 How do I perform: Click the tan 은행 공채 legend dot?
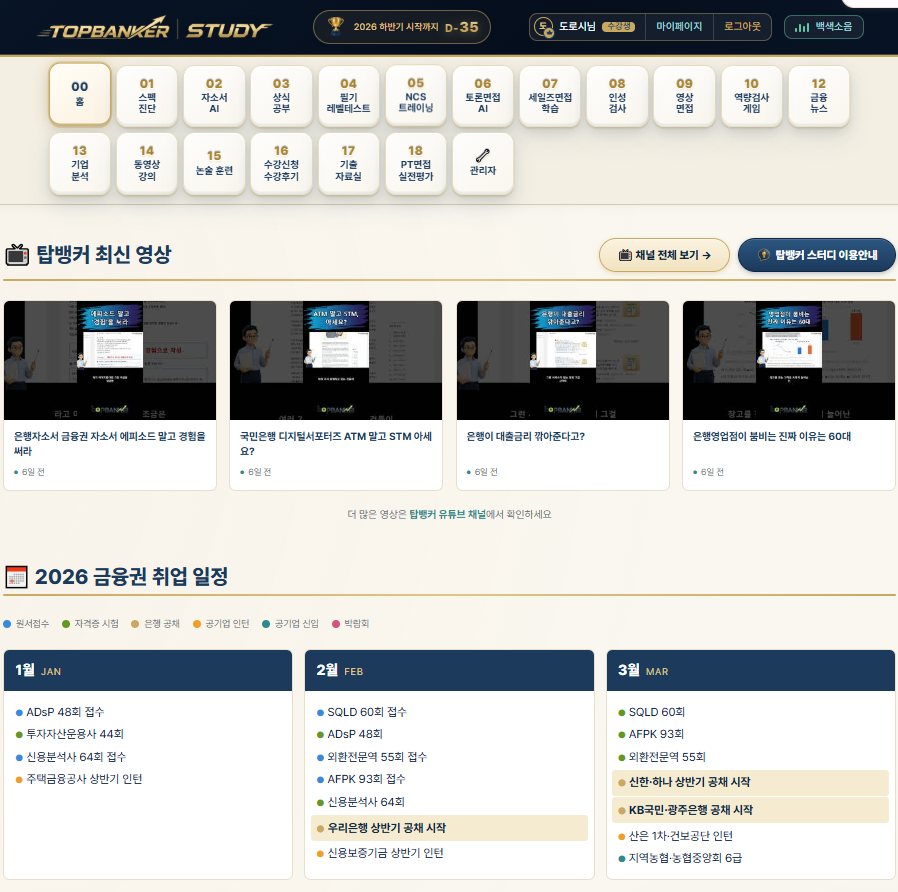click(x=135, y=624)
